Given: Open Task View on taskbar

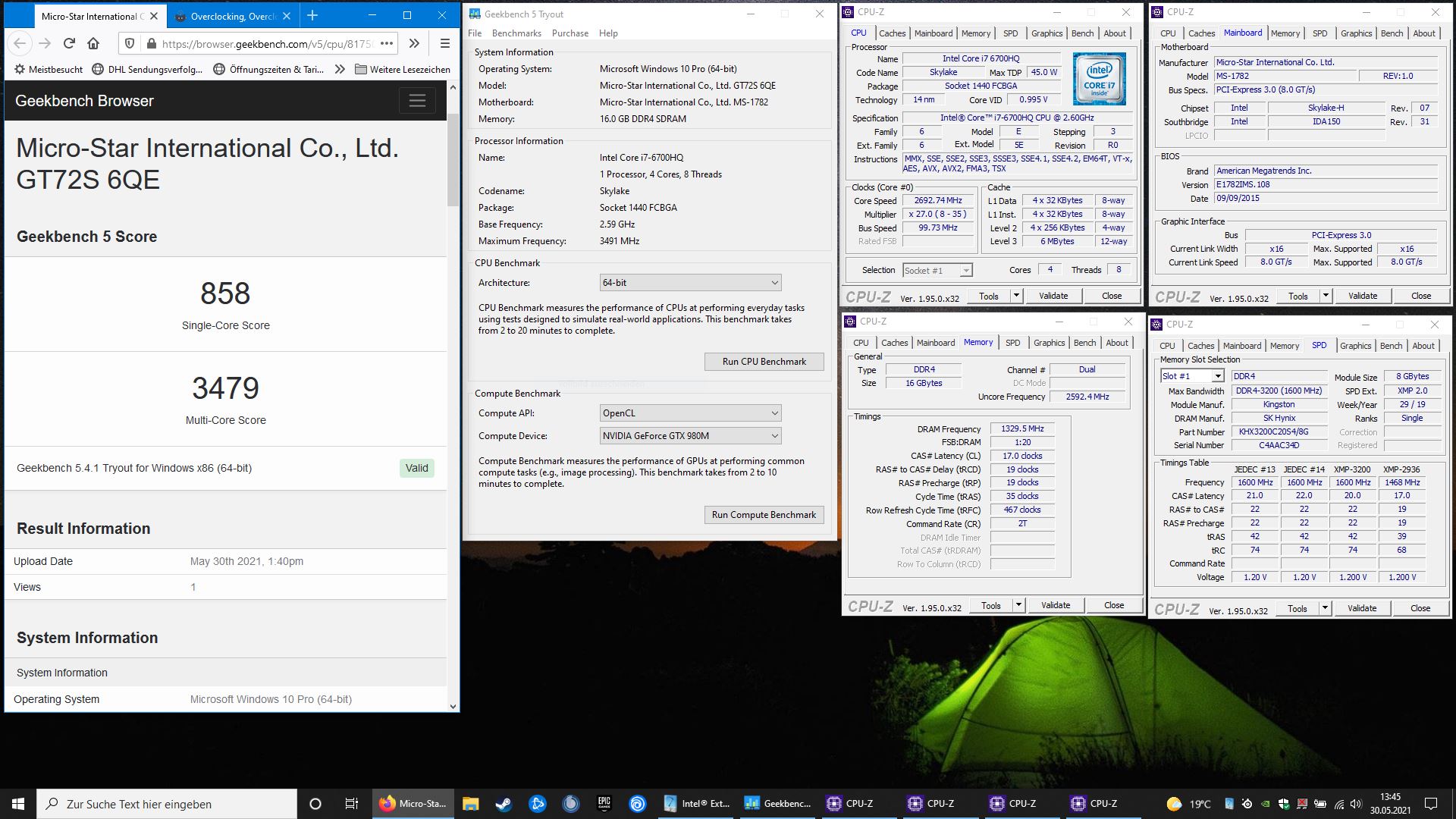Looking at the screenshot, I should [351, 804].
